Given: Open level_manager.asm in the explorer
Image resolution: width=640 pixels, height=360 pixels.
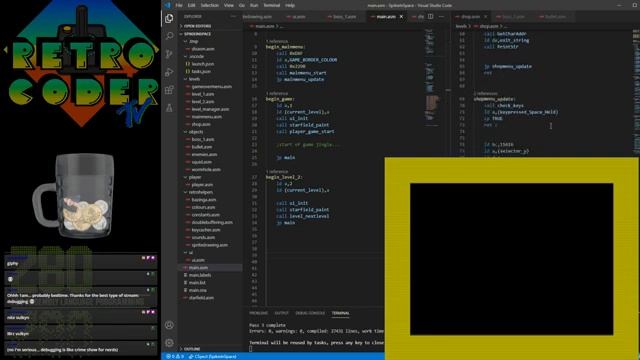Looking at the screenshot, I should pos(210,109).
